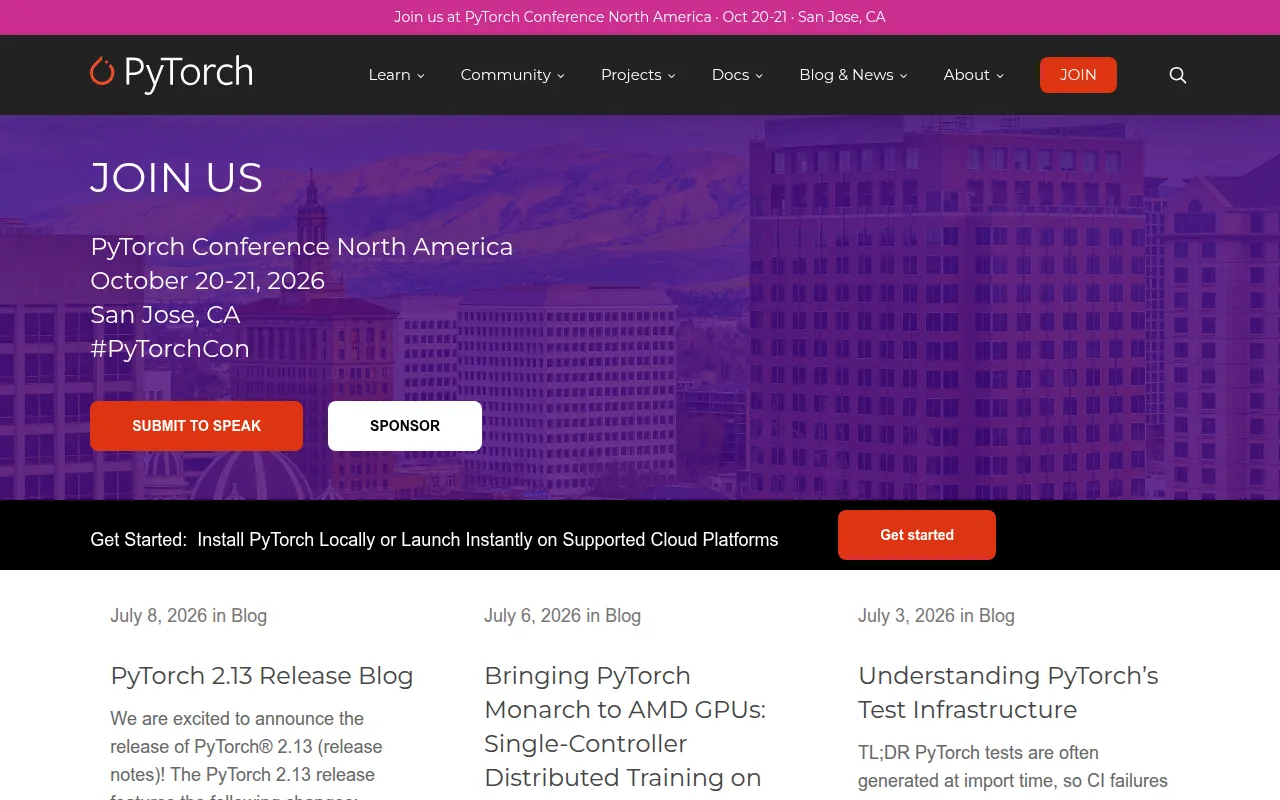Click the October 20-21, 2026 date text

tap(207, 281)
